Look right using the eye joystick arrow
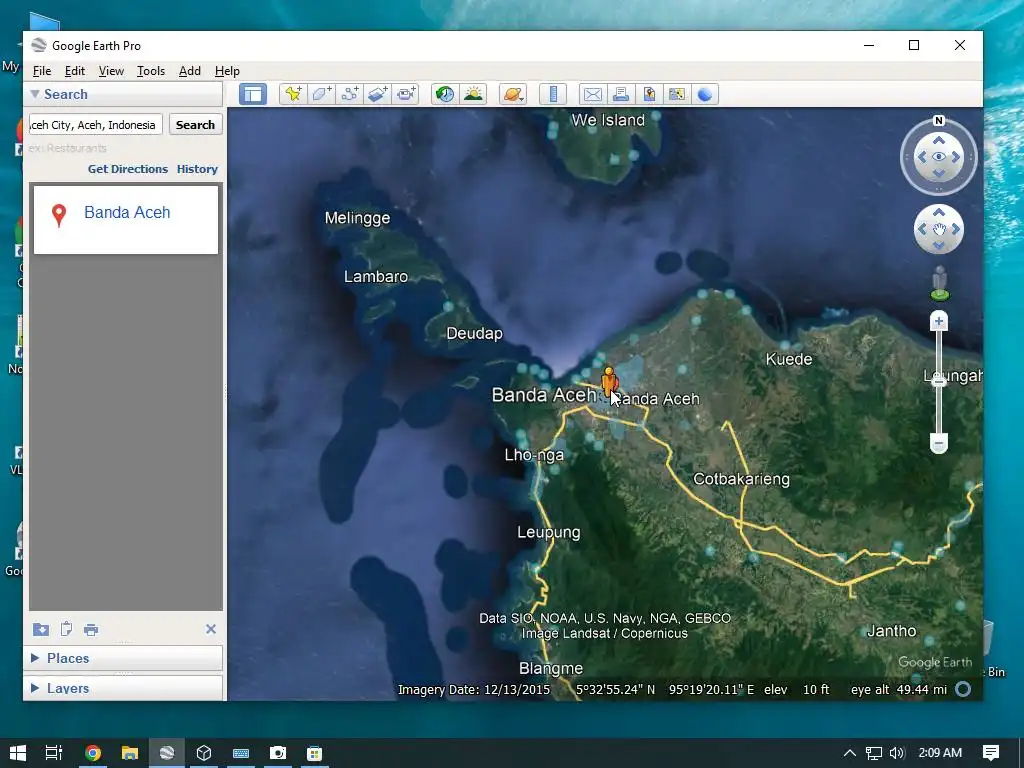The width and height of the screenshot is (1024, 768). pos(956,157)
